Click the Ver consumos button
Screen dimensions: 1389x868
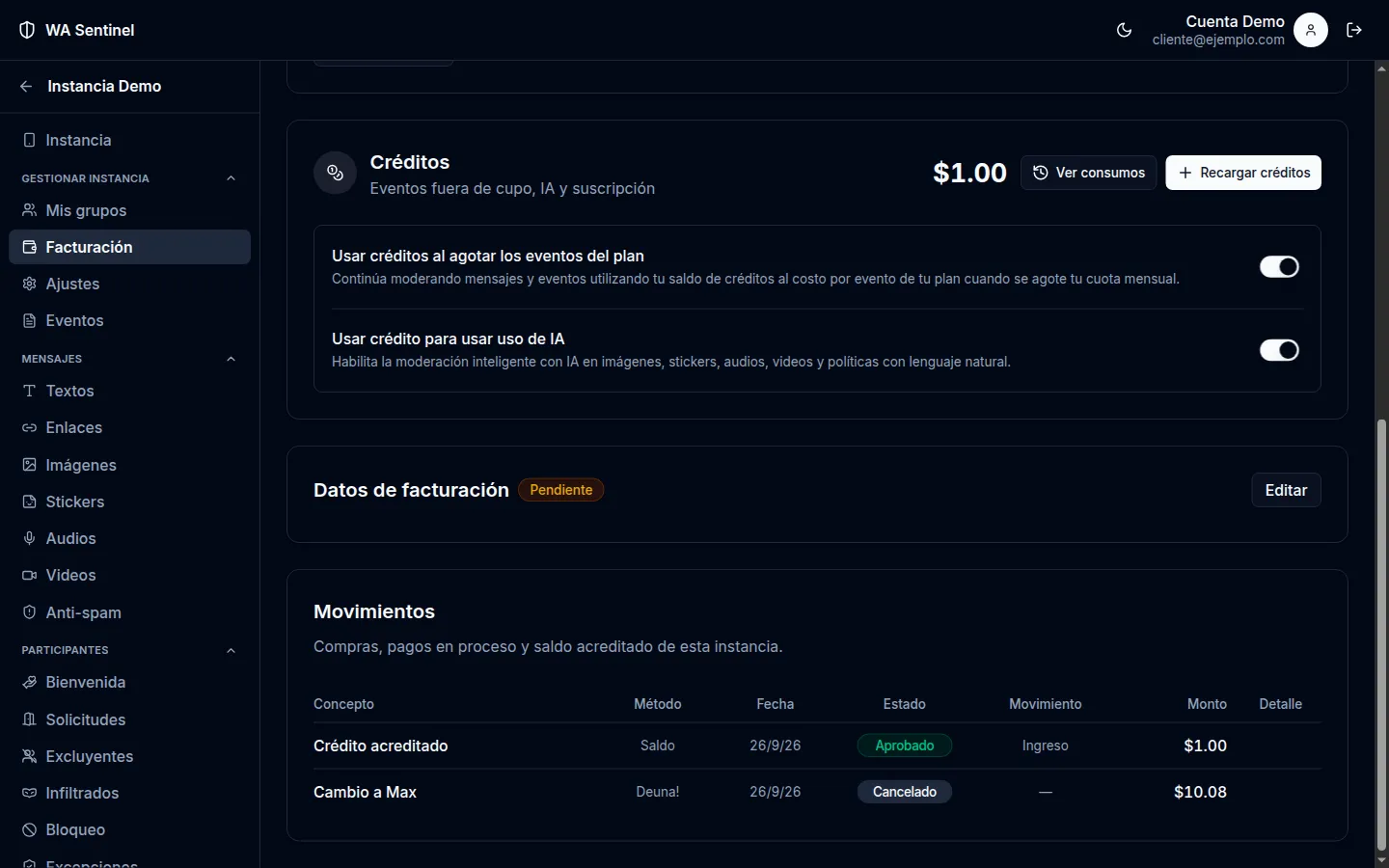[x=1088, y=173]
